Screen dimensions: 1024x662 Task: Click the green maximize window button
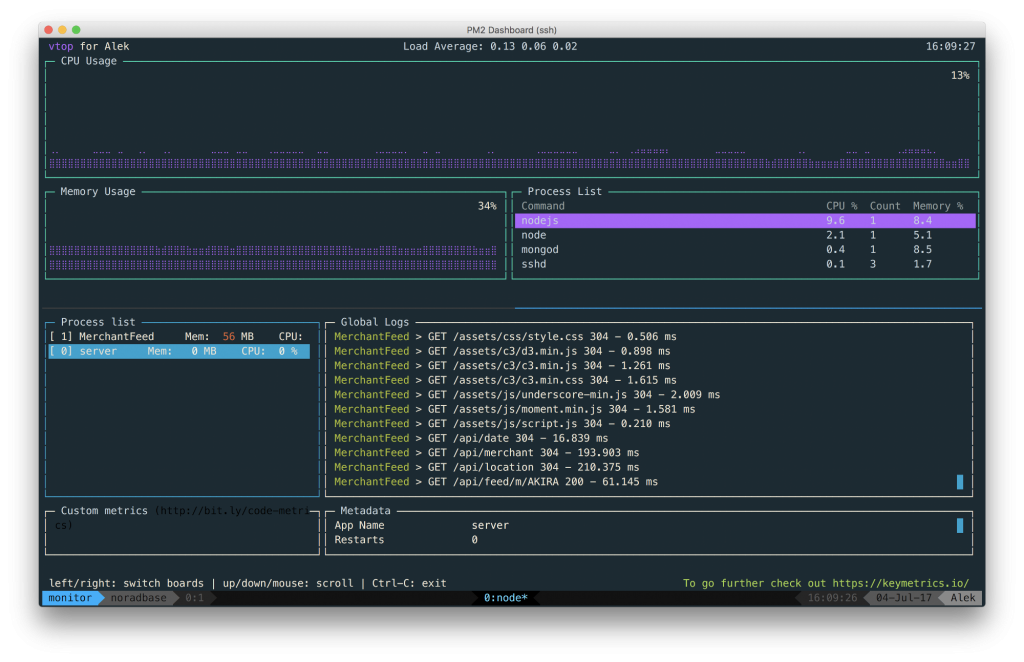[x=77, y=31]
